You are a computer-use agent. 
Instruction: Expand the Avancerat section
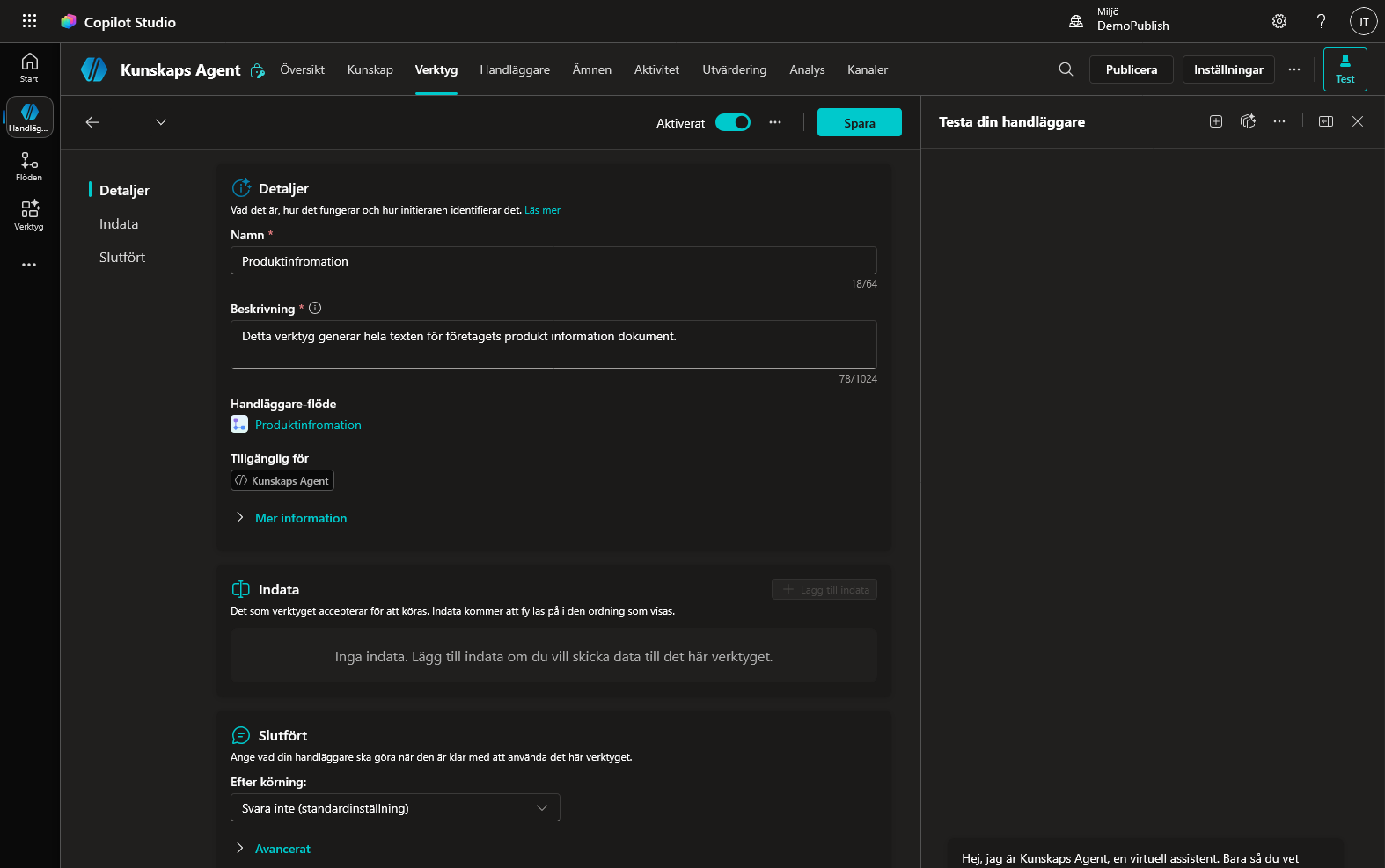[273, 849]
